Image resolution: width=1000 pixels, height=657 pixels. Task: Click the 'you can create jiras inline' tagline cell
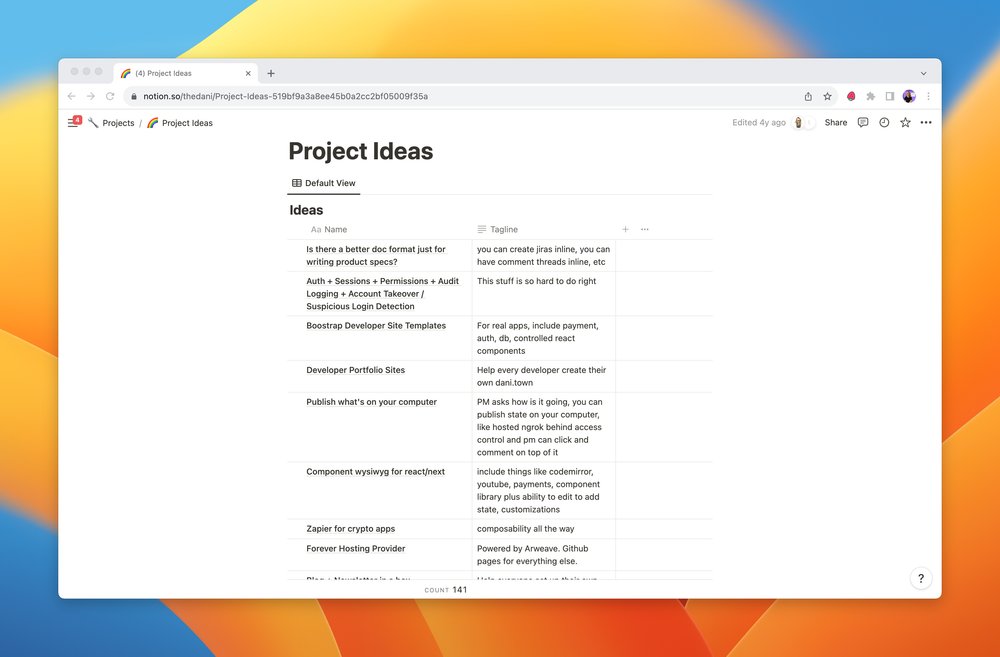(x=544, y=256)
